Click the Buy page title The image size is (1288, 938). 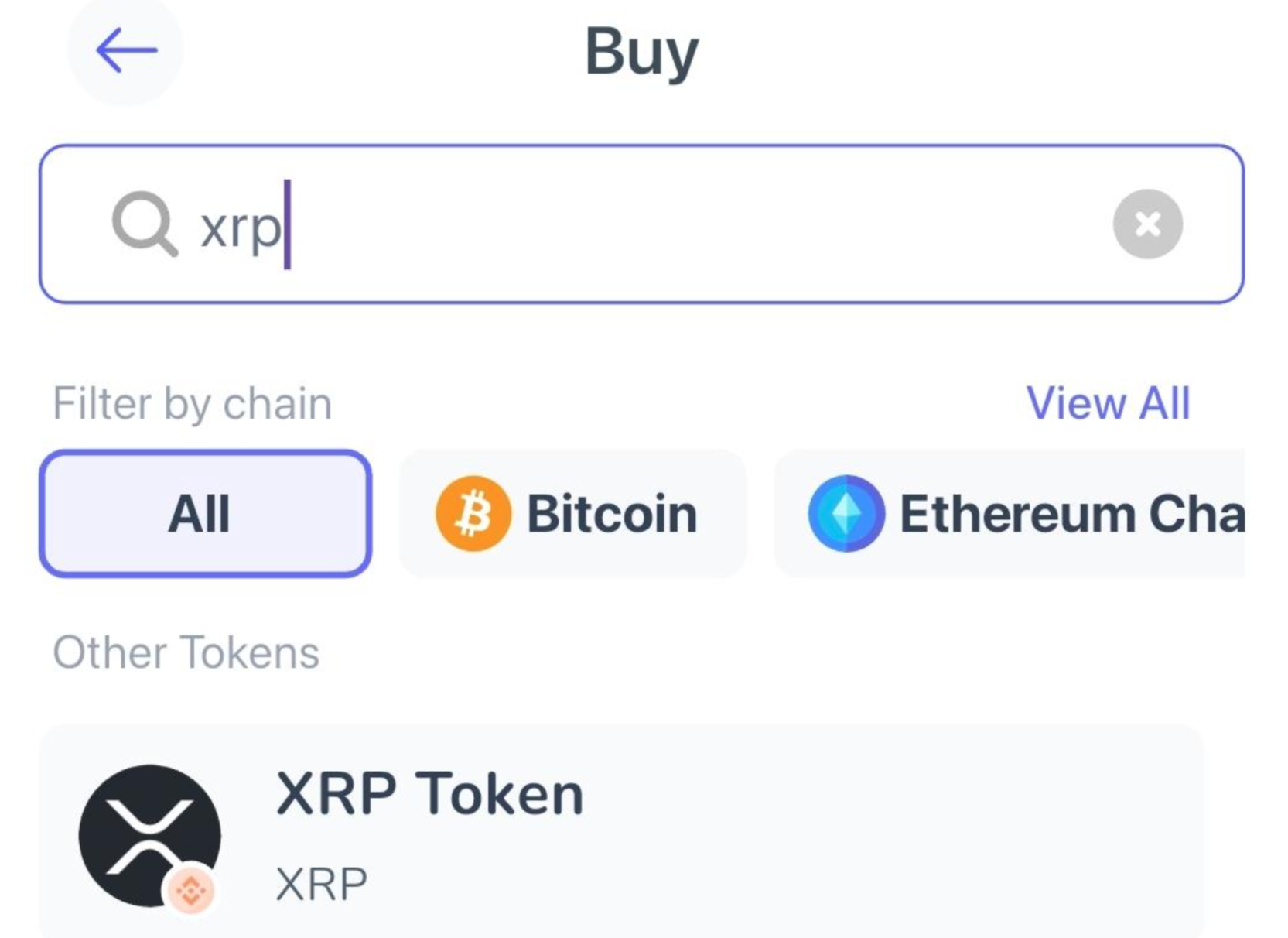click(641, 52)
